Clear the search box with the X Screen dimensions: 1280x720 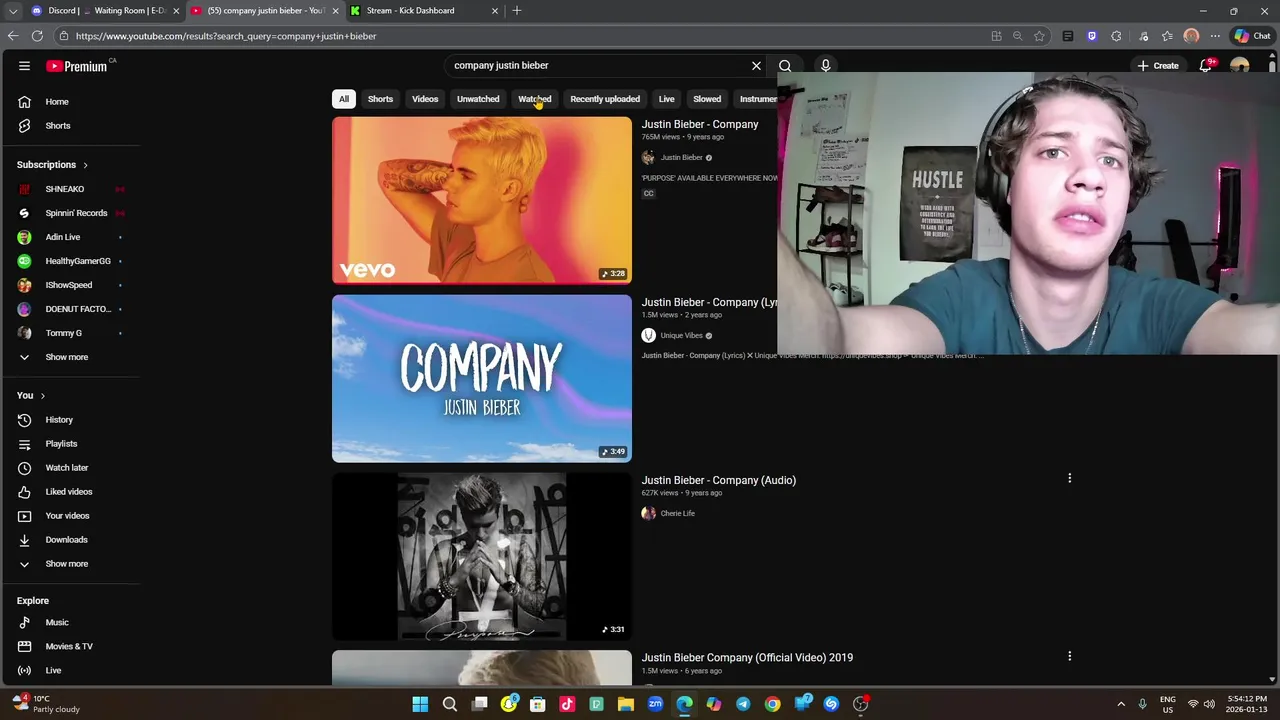point(756,66)
